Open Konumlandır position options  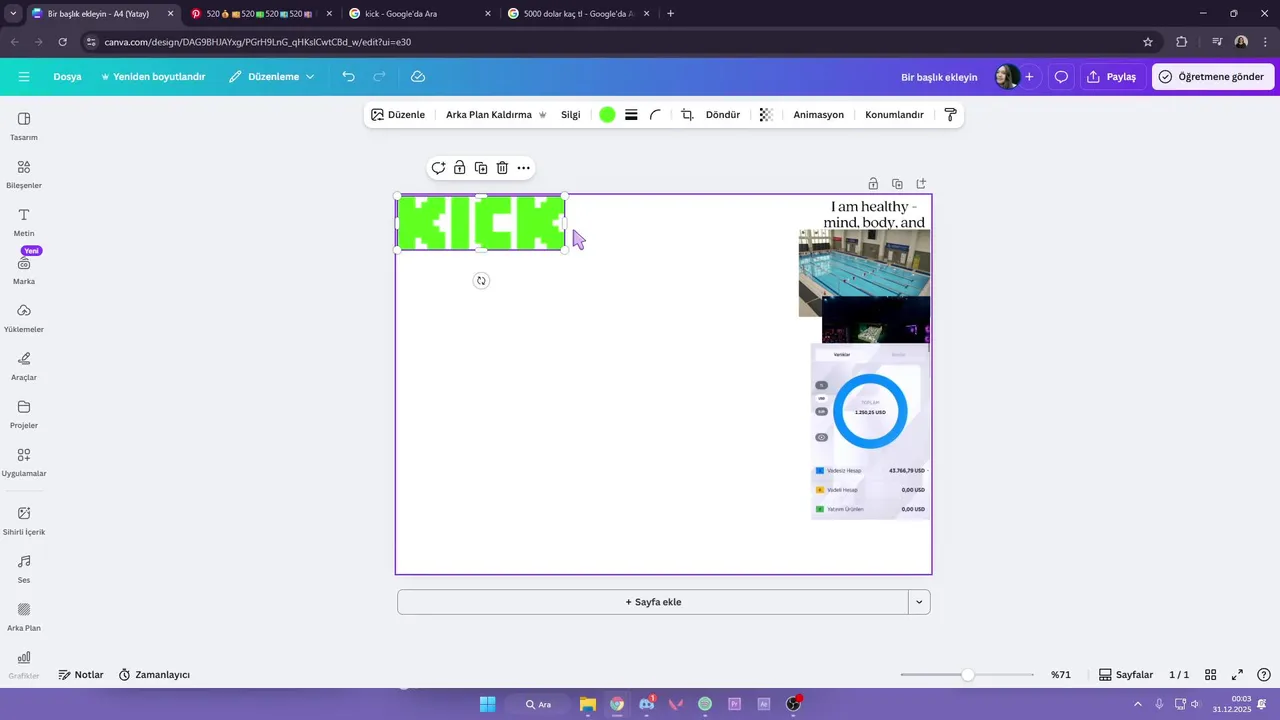(x=894, y=115)
